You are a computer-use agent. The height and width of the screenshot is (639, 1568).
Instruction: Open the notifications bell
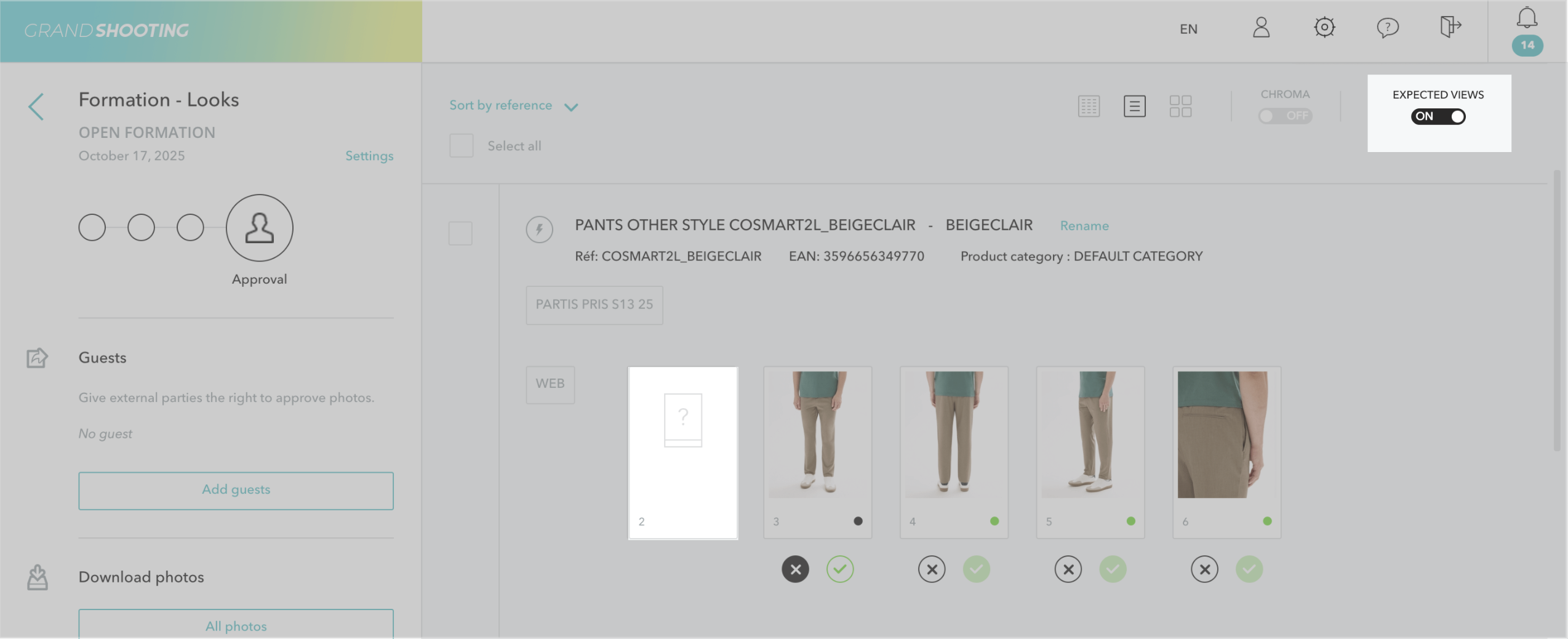tap(1527, 18)
